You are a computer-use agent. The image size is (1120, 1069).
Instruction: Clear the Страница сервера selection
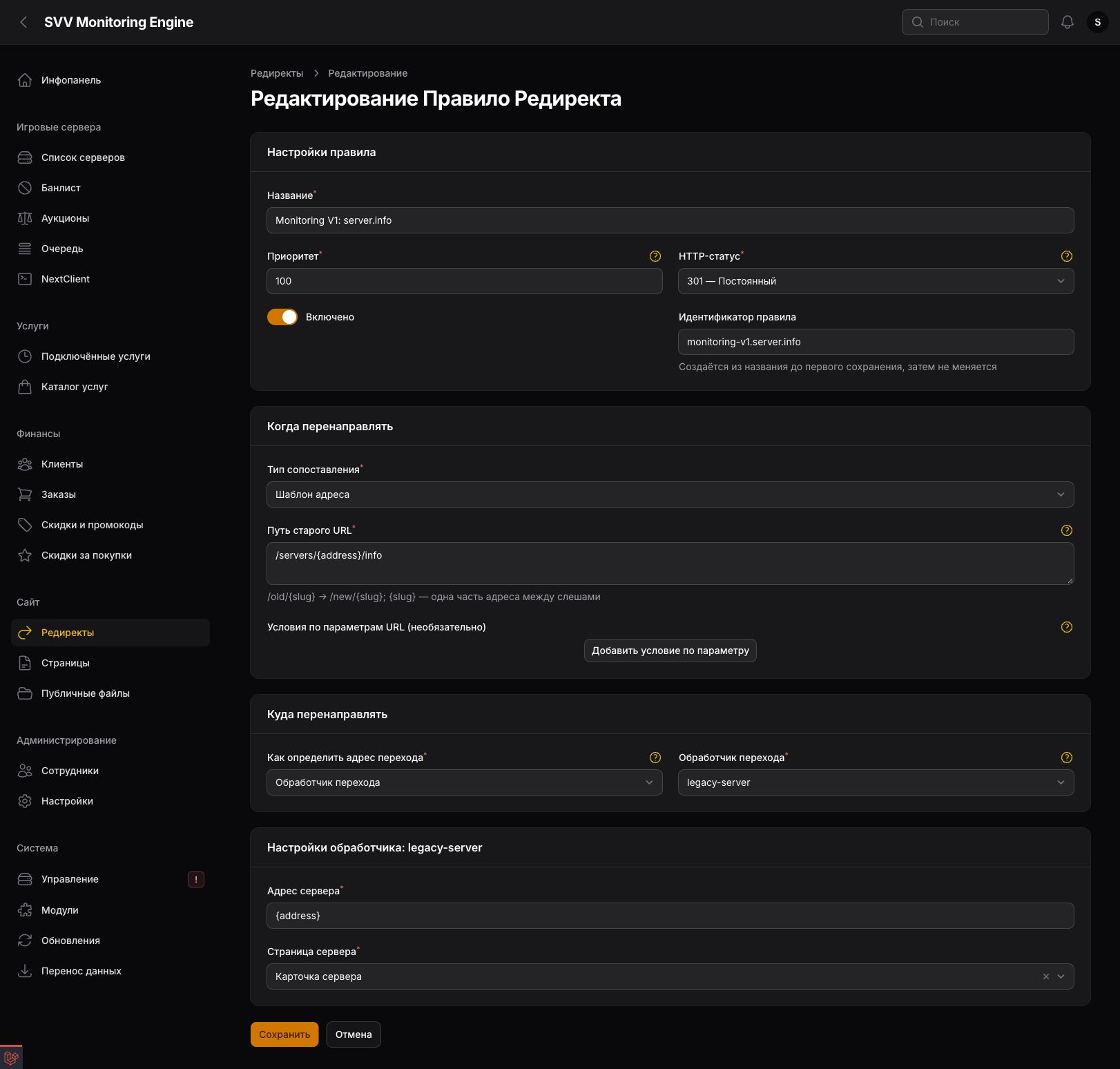click(x=1046, y=976)
